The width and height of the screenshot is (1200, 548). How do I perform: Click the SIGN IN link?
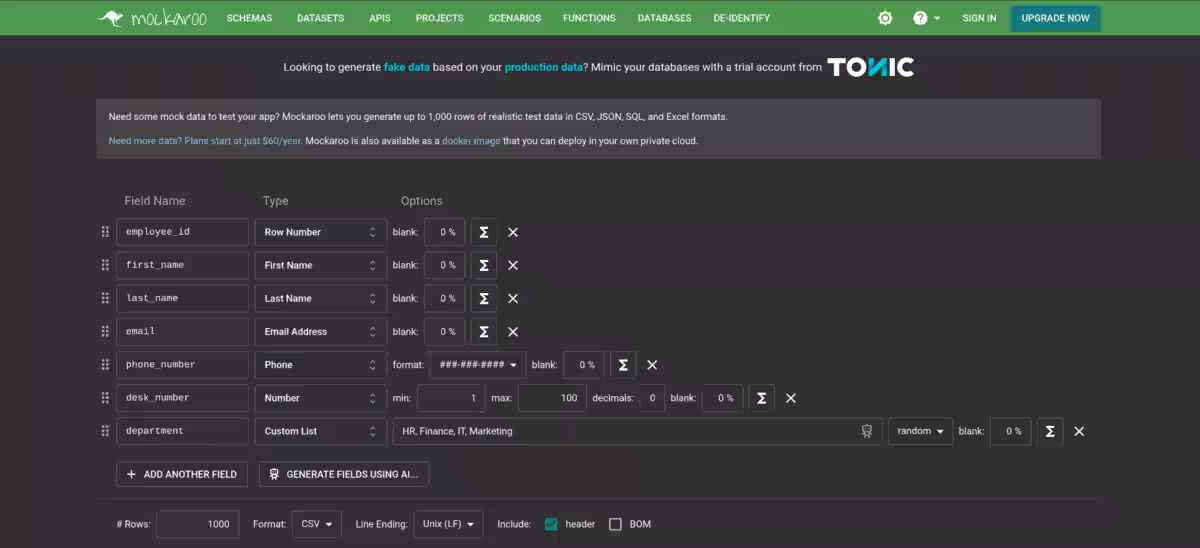[979, 18]
